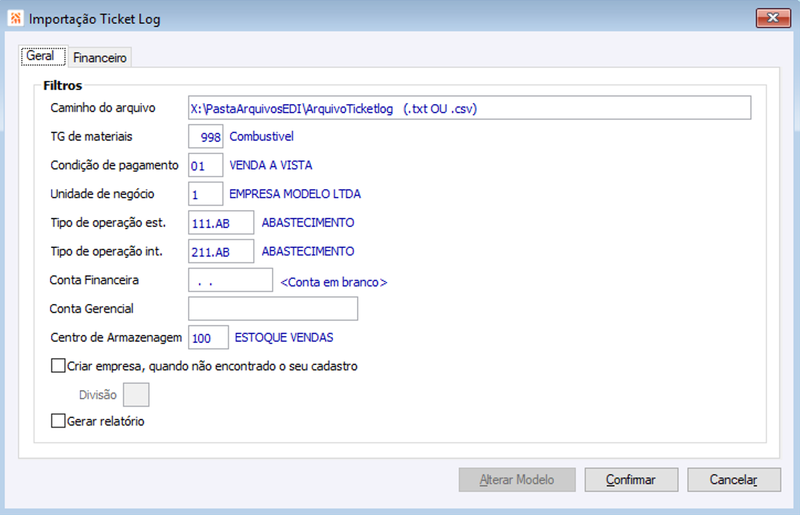800x515 pixels.
Task: Switch to the Geral tab
Action: [x=43, y=56]
